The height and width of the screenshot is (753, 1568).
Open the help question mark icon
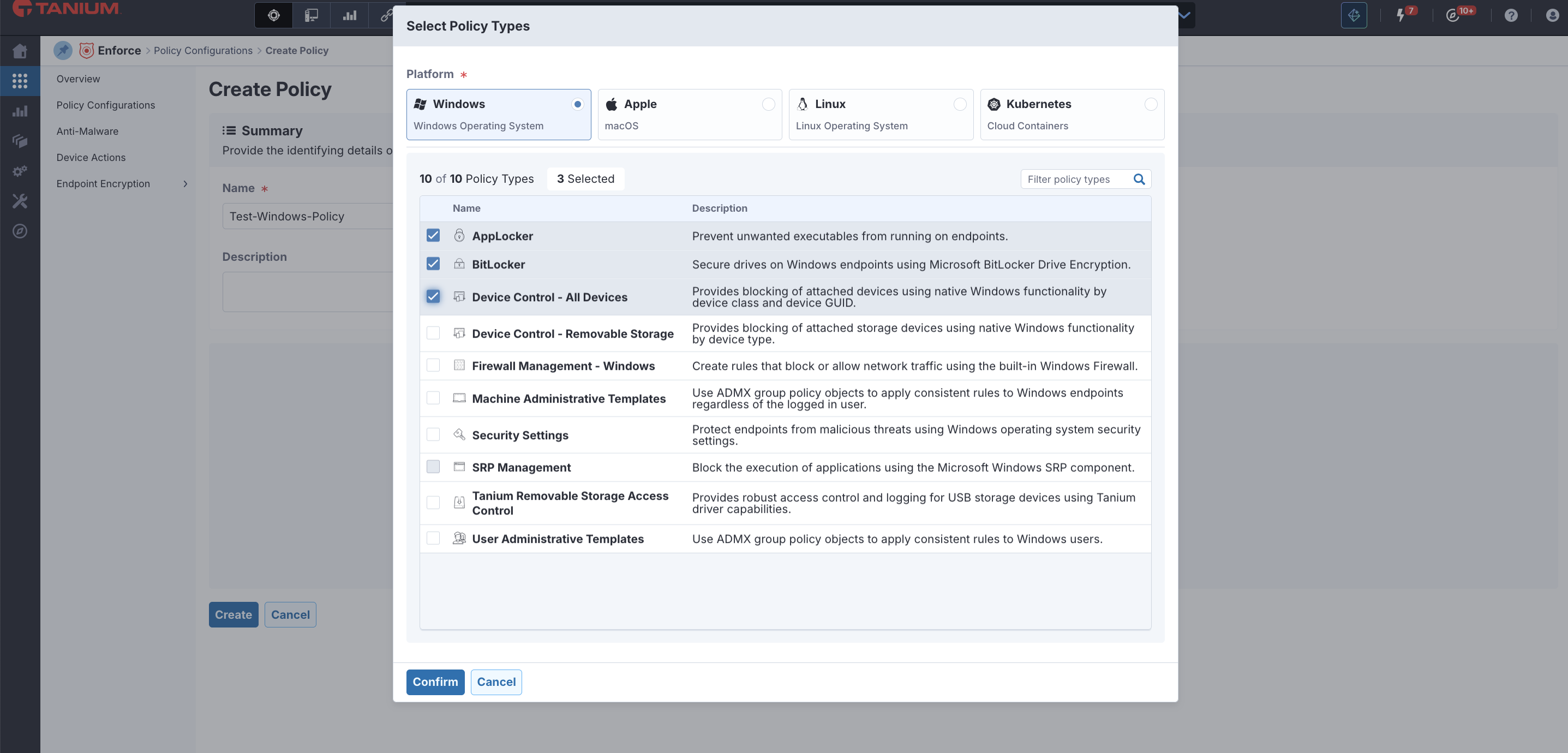tap(1511, 15)
